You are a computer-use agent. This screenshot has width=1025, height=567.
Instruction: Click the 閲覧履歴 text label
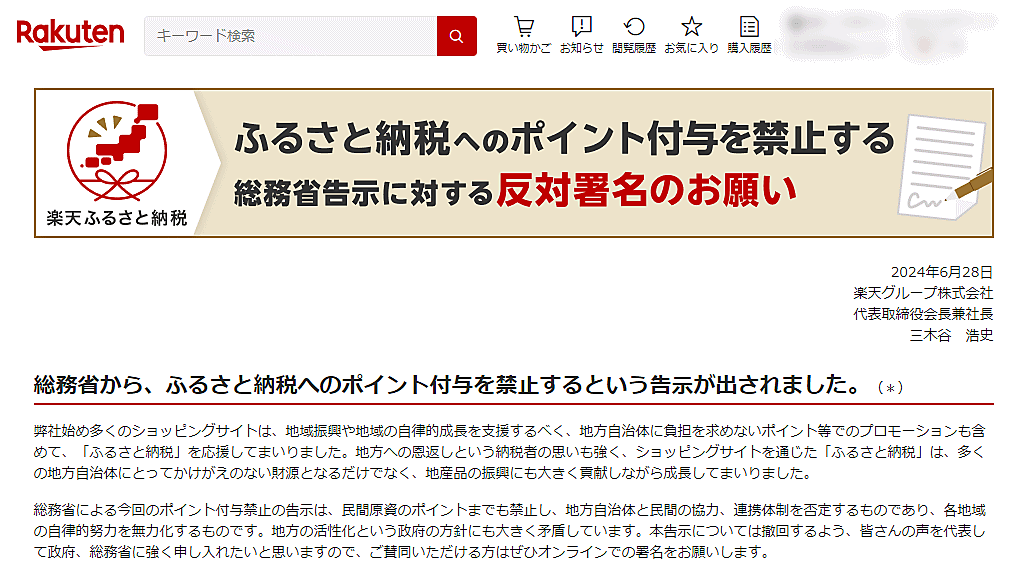click(634, 48)
